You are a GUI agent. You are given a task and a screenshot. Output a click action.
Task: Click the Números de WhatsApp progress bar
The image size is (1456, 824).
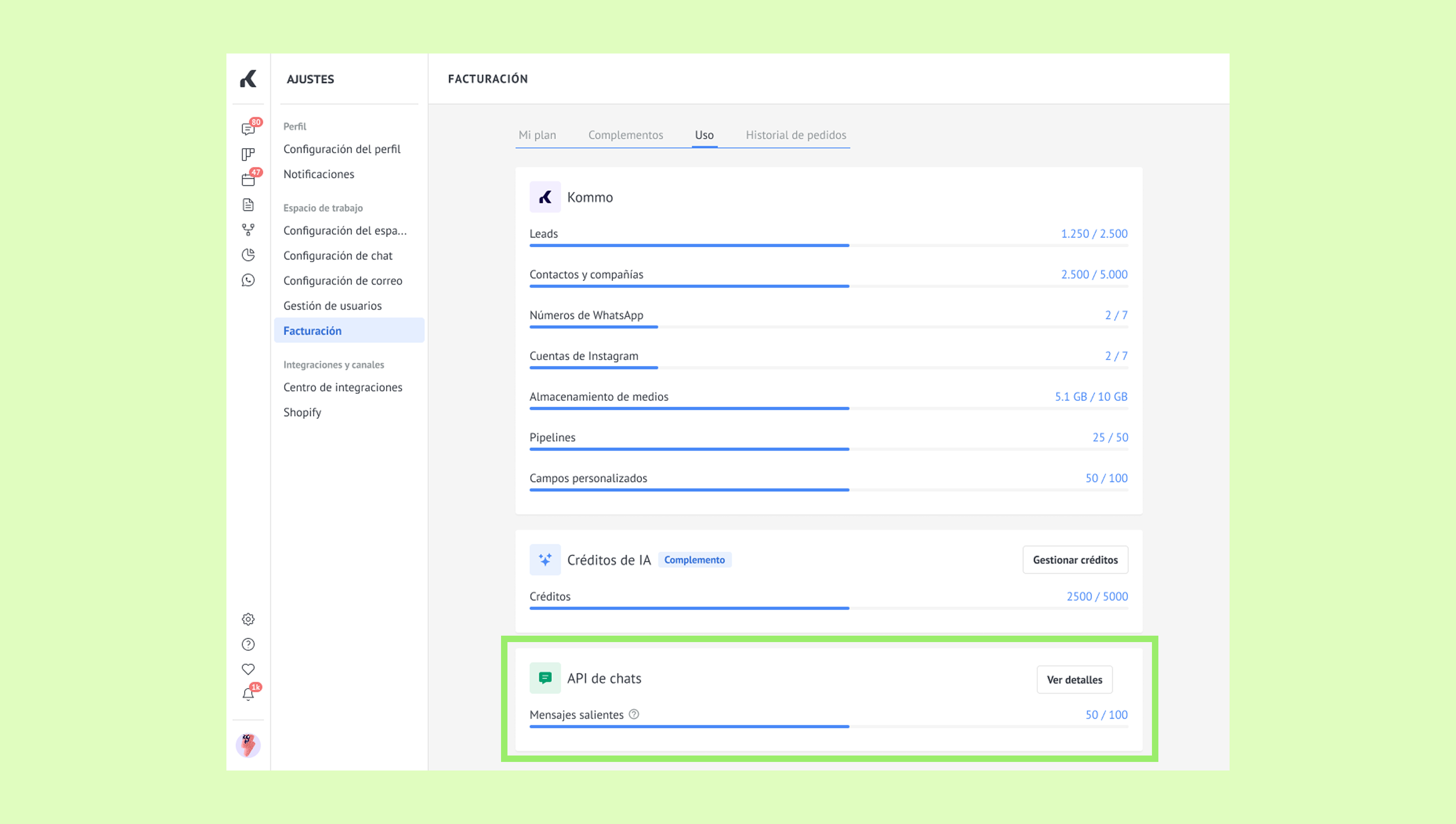[x=829, y=327]
